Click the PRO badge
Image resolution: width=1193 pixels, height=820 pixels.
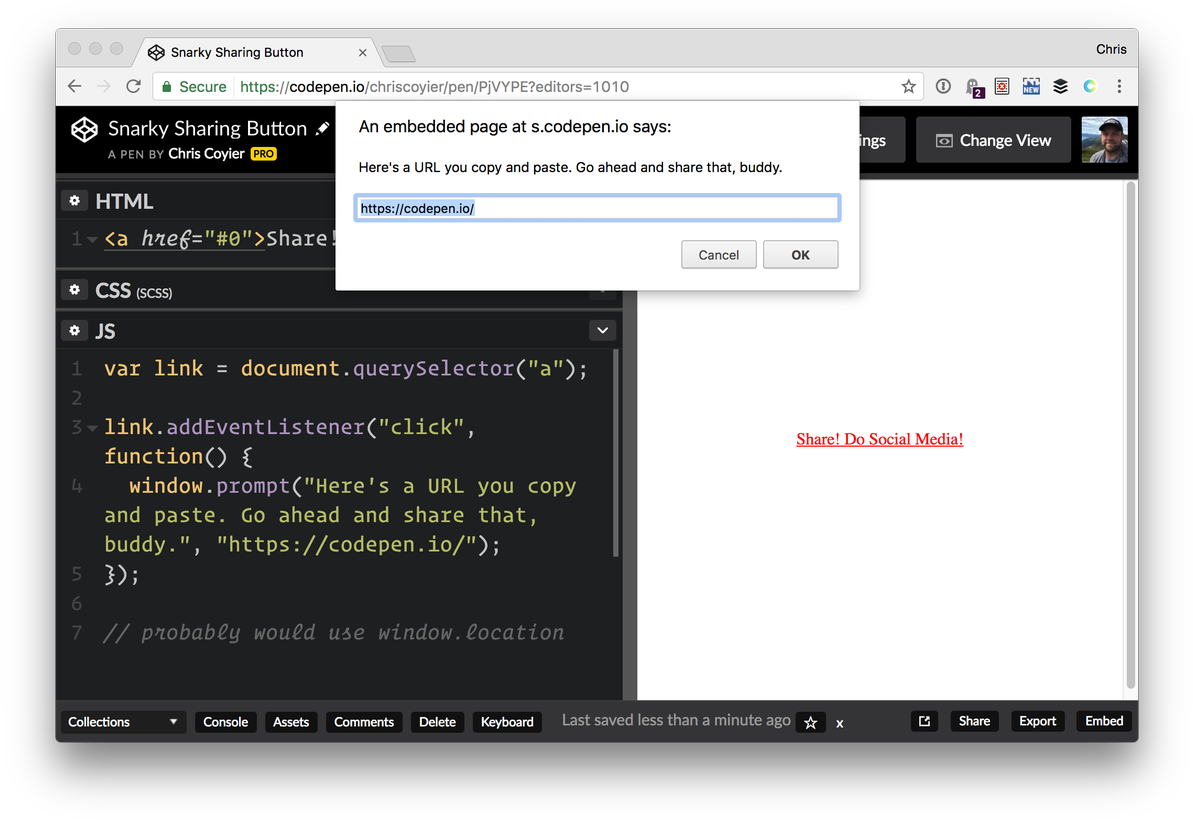coord(264,154)
